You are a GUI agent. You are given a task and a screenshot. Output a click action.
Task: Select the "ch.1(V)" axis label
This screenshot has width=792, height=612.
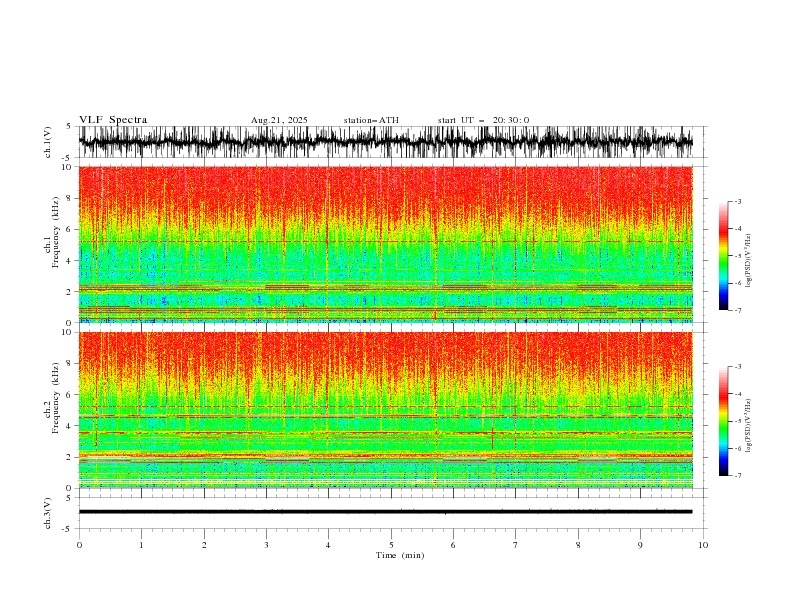point(48,142)
